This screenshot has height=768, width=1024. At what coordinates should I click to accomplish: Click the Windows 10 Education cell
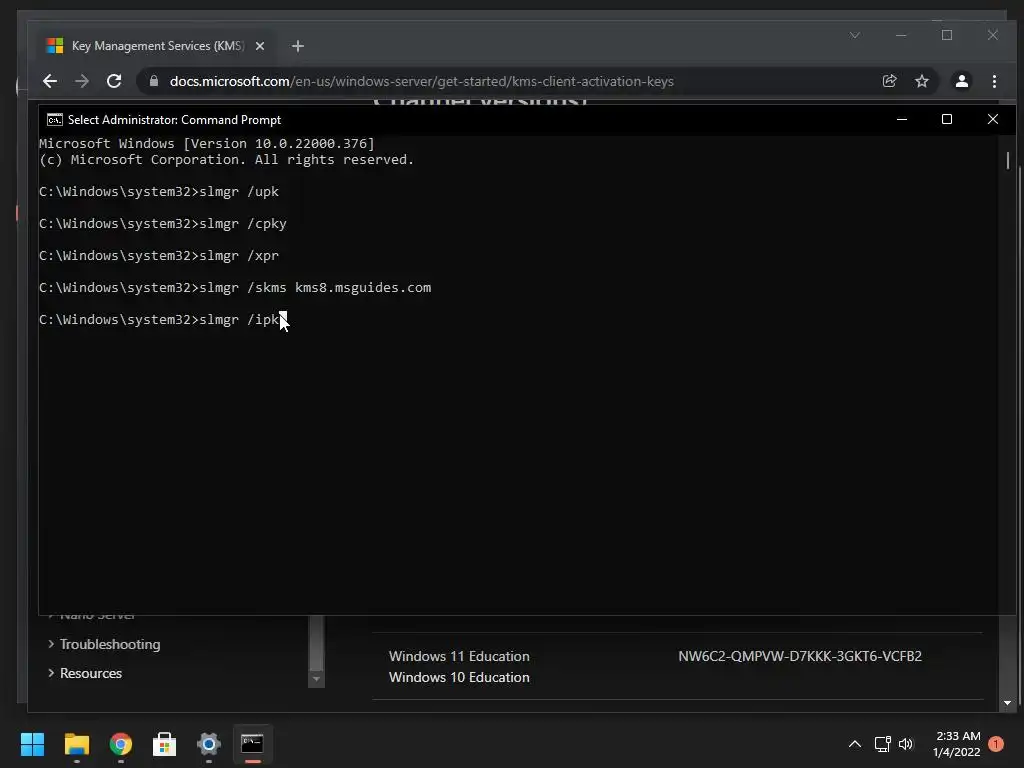tap(459, 677)
